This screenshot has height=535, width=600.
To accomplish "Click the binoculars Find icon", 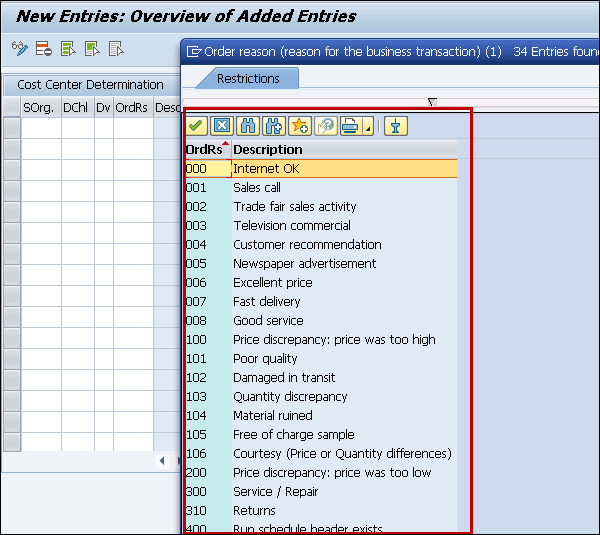I will [248, 126].
